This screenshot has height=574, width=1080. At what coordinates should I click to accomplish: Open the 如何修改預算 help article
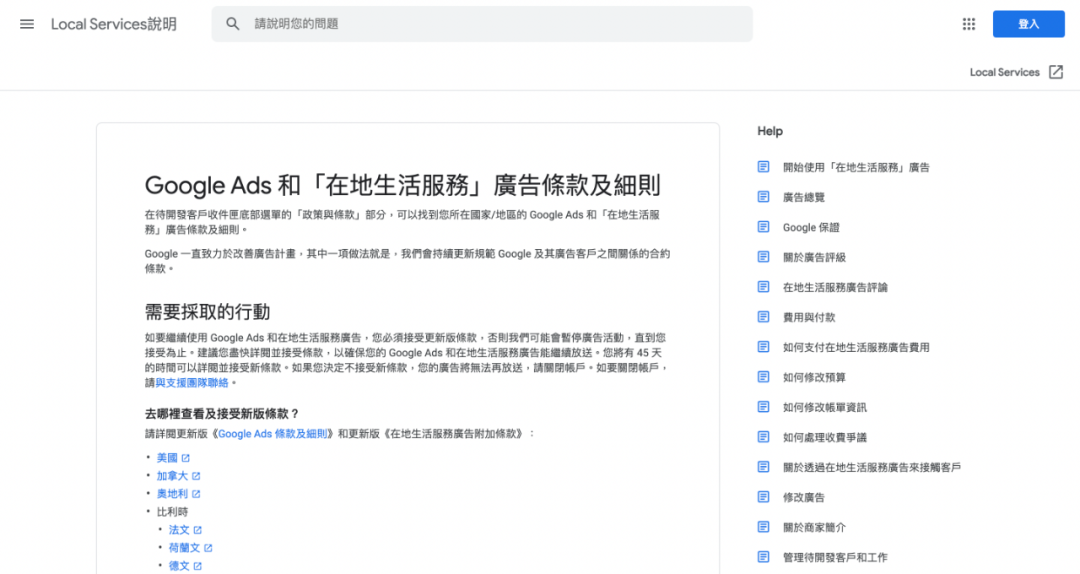[814, 377]
